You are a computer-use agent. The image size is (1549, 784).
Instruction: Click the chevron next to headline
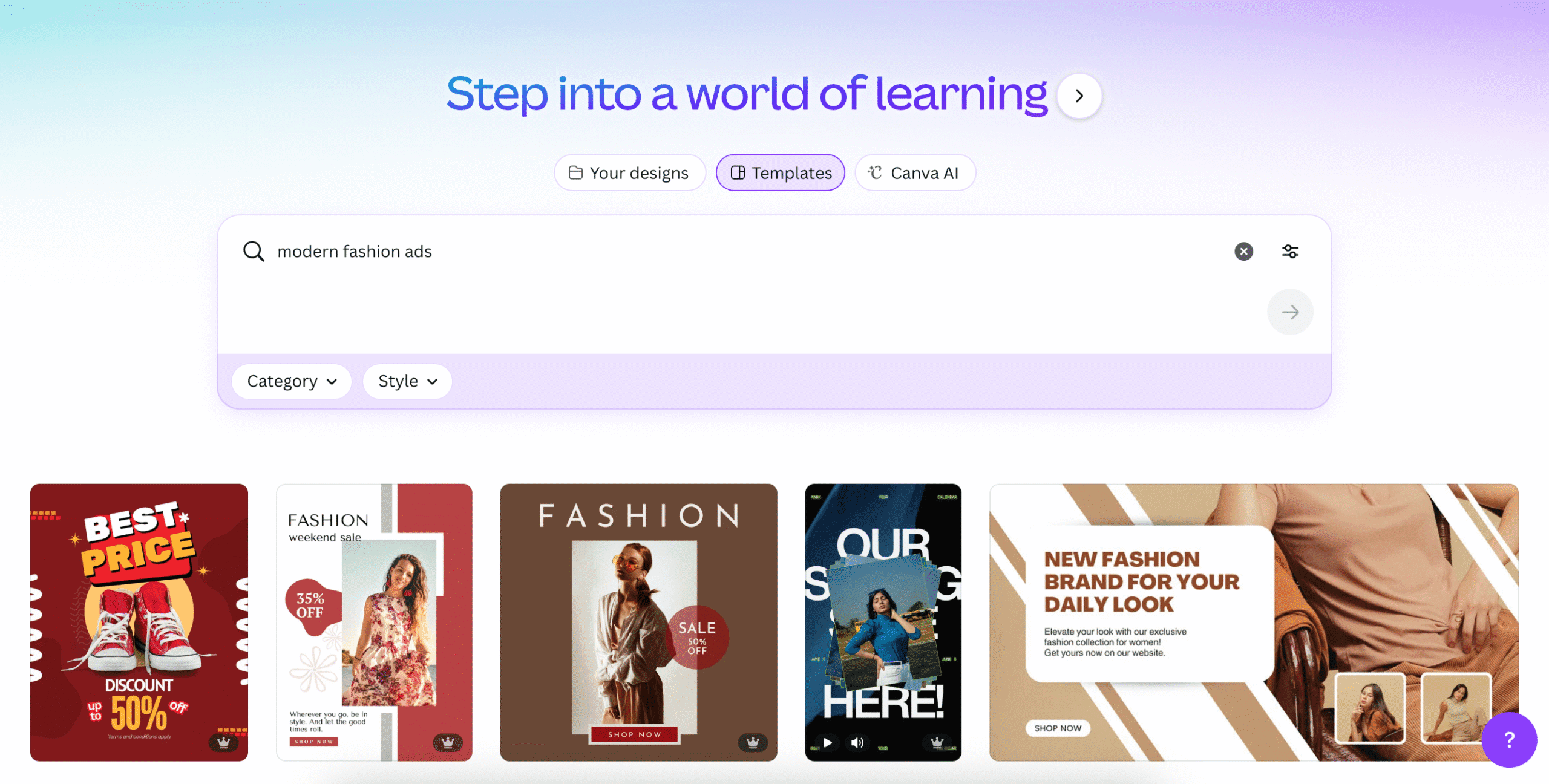(x=1079, y=96)
